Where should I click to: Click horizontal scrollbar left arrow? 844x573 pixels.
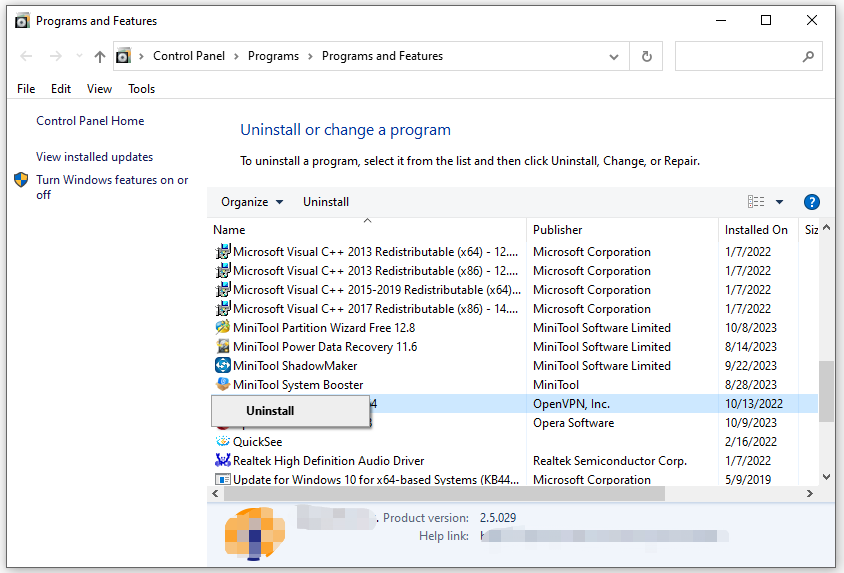point(216,493)
